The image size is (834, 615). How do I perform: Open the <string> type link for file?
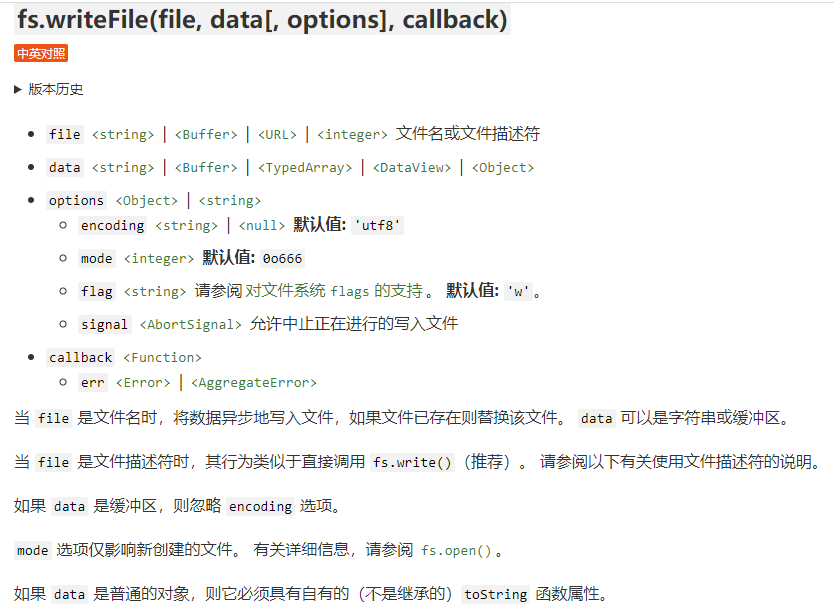(x=123, y=134)
